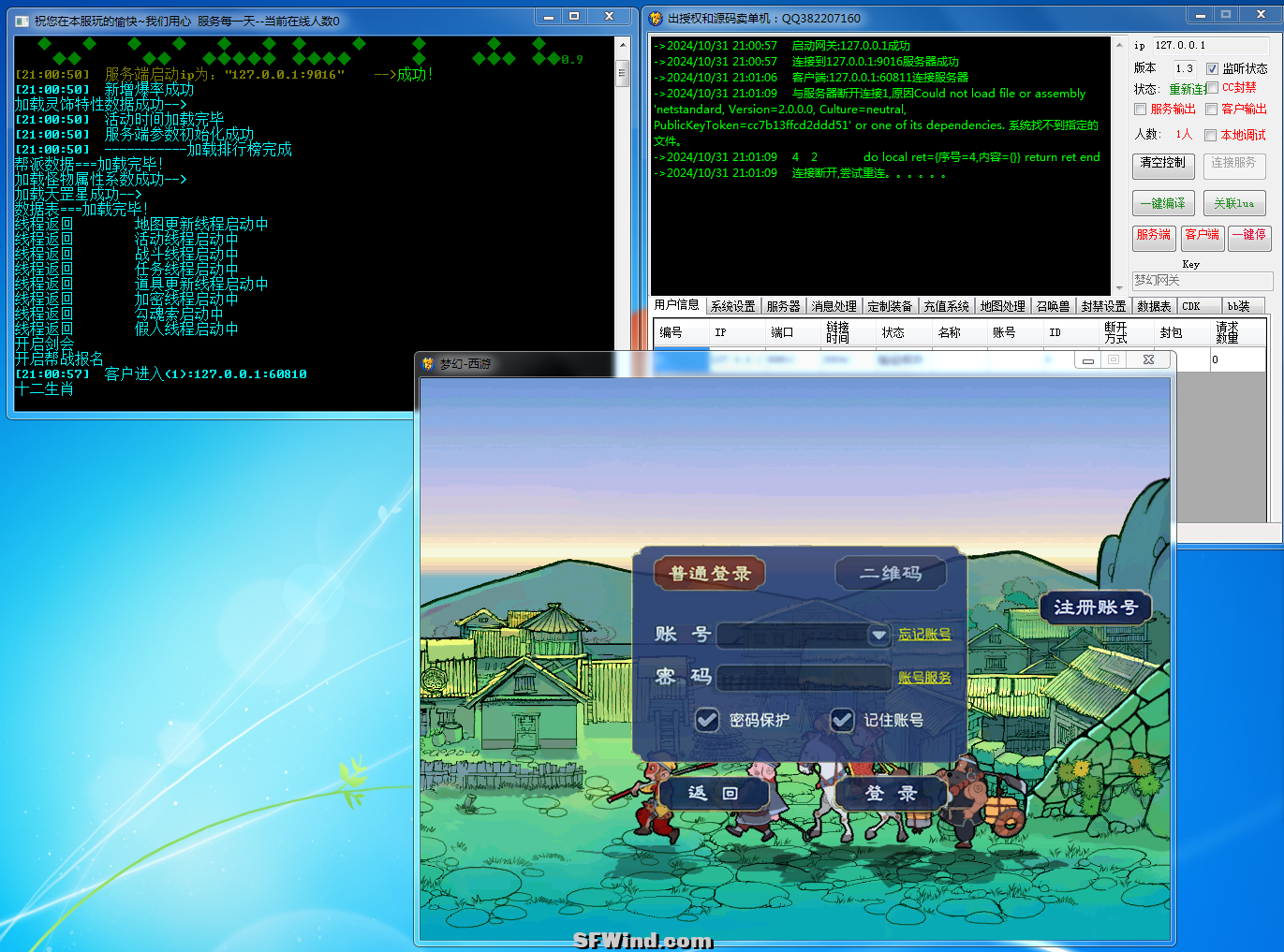Click the 编号 column header
Image resolution: width=1284 pixels, height=952 pixels.
click(681, 332)
